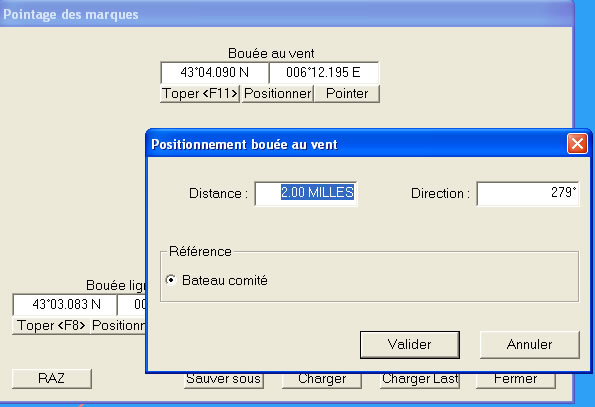Click the Toper <F11> button
Viewport: 595px width, 407px height.
pos(200,93)
